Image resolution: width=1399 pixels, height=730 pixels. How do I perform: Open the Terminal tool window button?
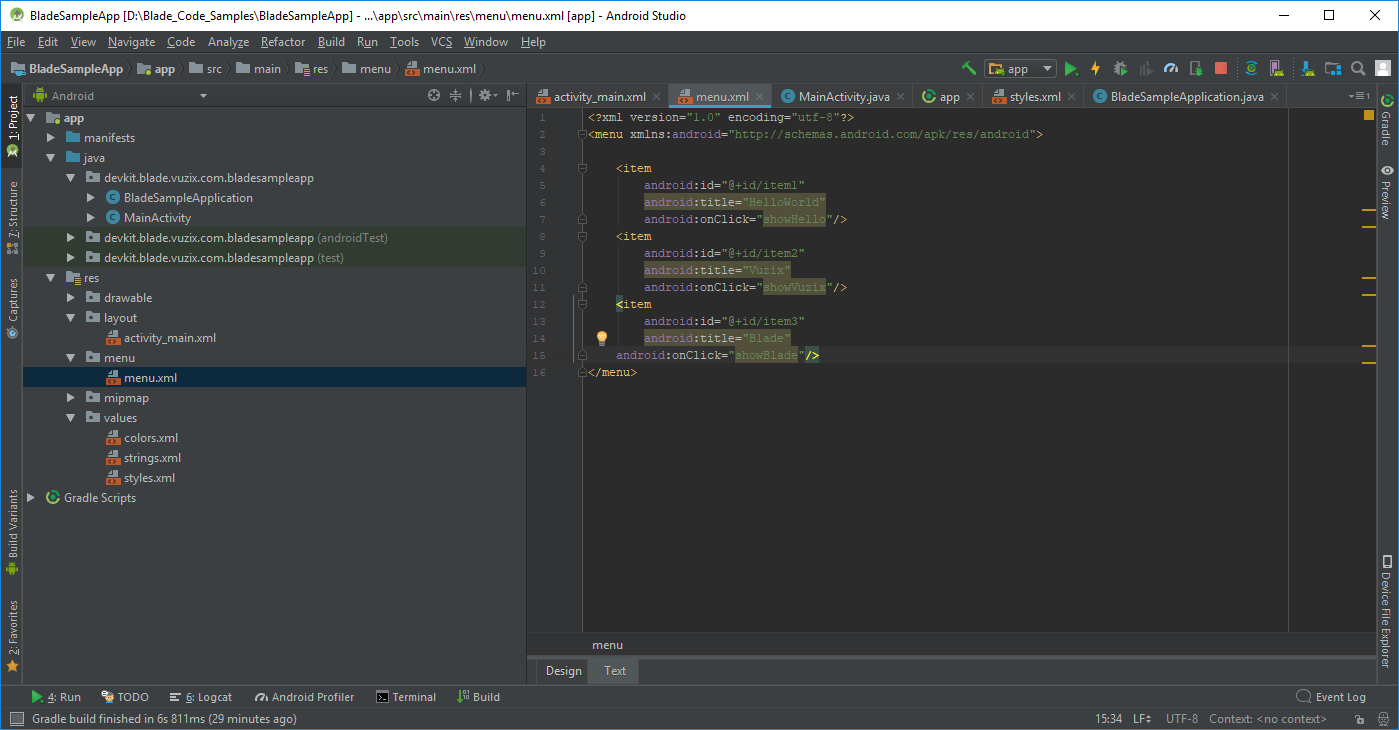[x=406, y=697]
